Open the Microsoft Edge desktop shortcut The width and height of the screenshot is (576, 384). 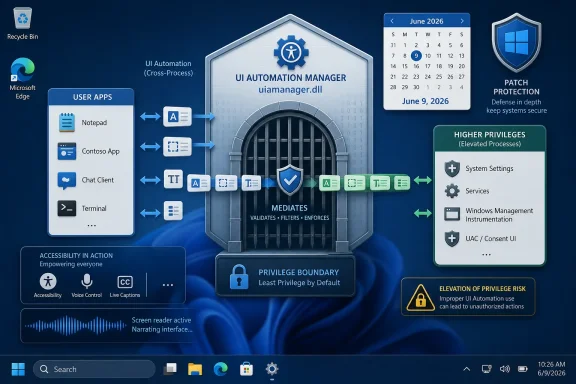[23, 70]
